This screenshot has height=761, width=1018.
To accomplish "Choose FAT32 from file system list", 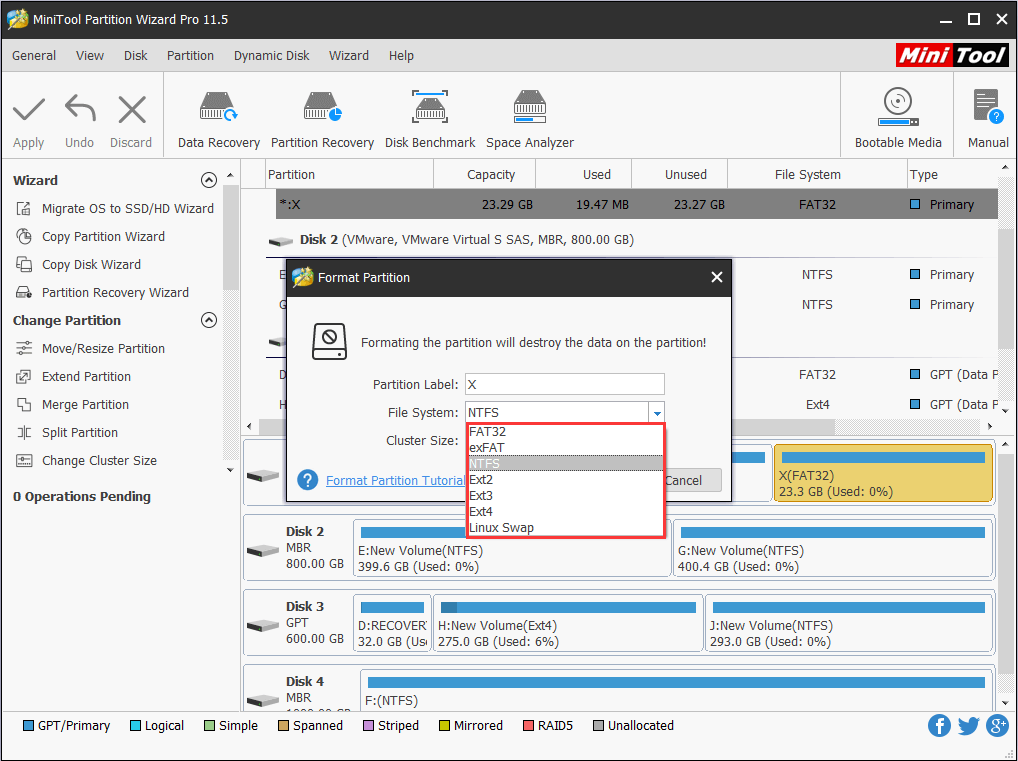I will point(565,431).
